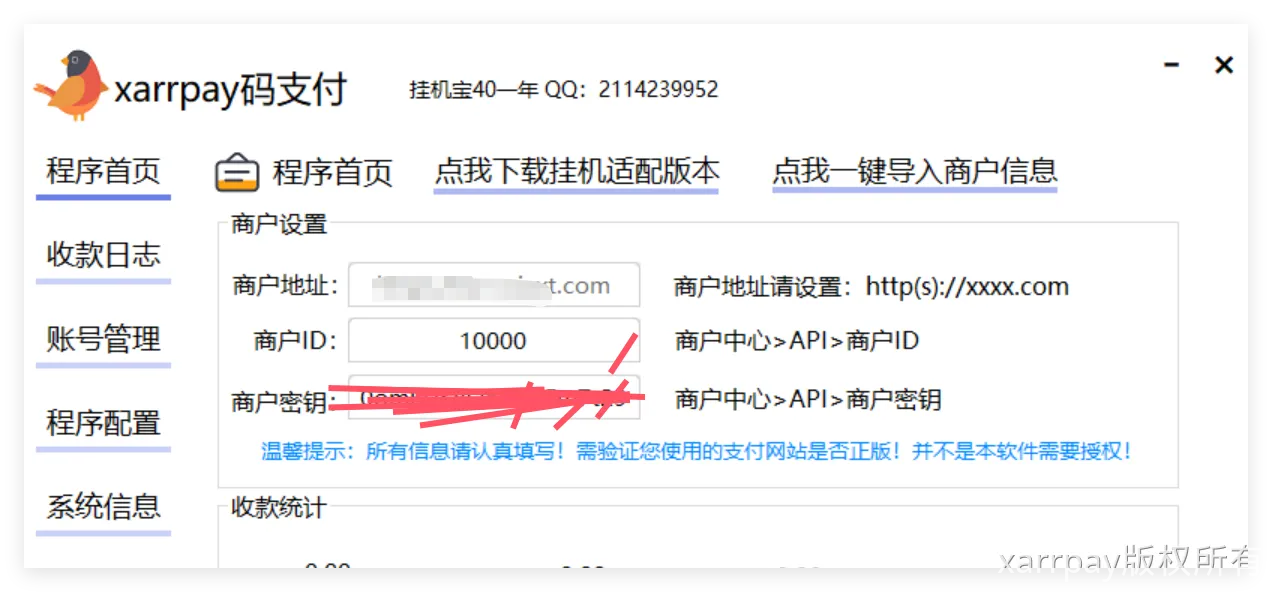Click the 商户ID field showing 10000

click(x=493, y=341)
